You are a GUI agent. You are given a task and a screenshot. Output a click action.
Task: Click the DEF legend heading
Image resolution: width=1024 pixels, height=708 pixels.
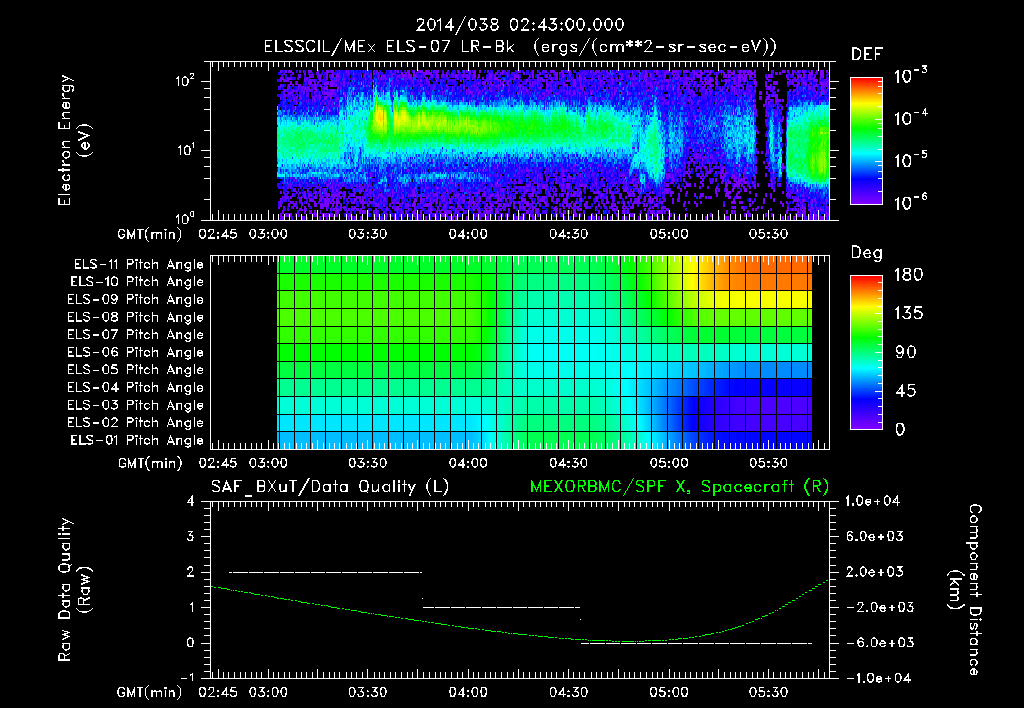[x=867, y=54]
